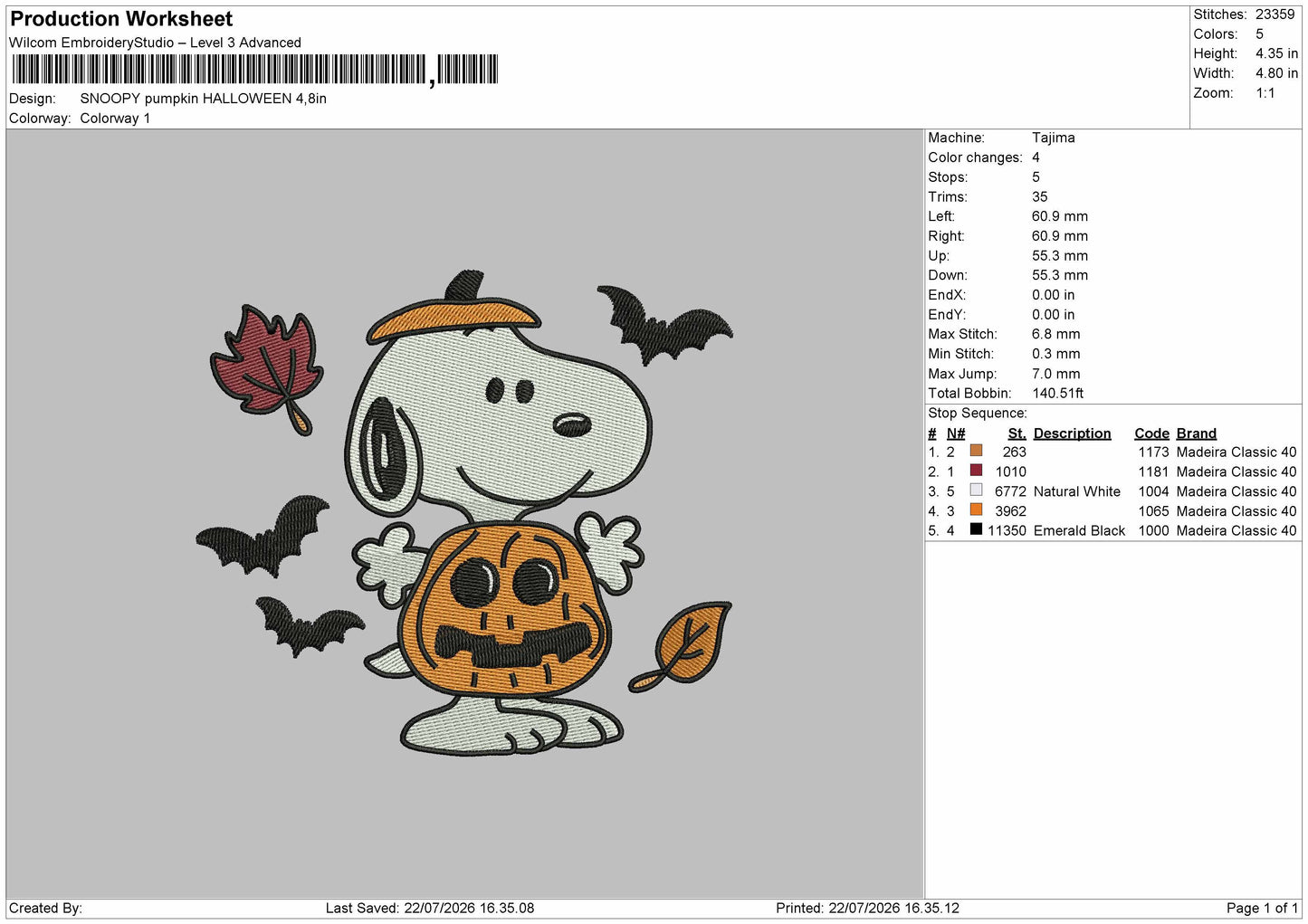1308x924 pixels.
Task: Select the max jump value 7.0 mm
Action: tap(1055, 374)
